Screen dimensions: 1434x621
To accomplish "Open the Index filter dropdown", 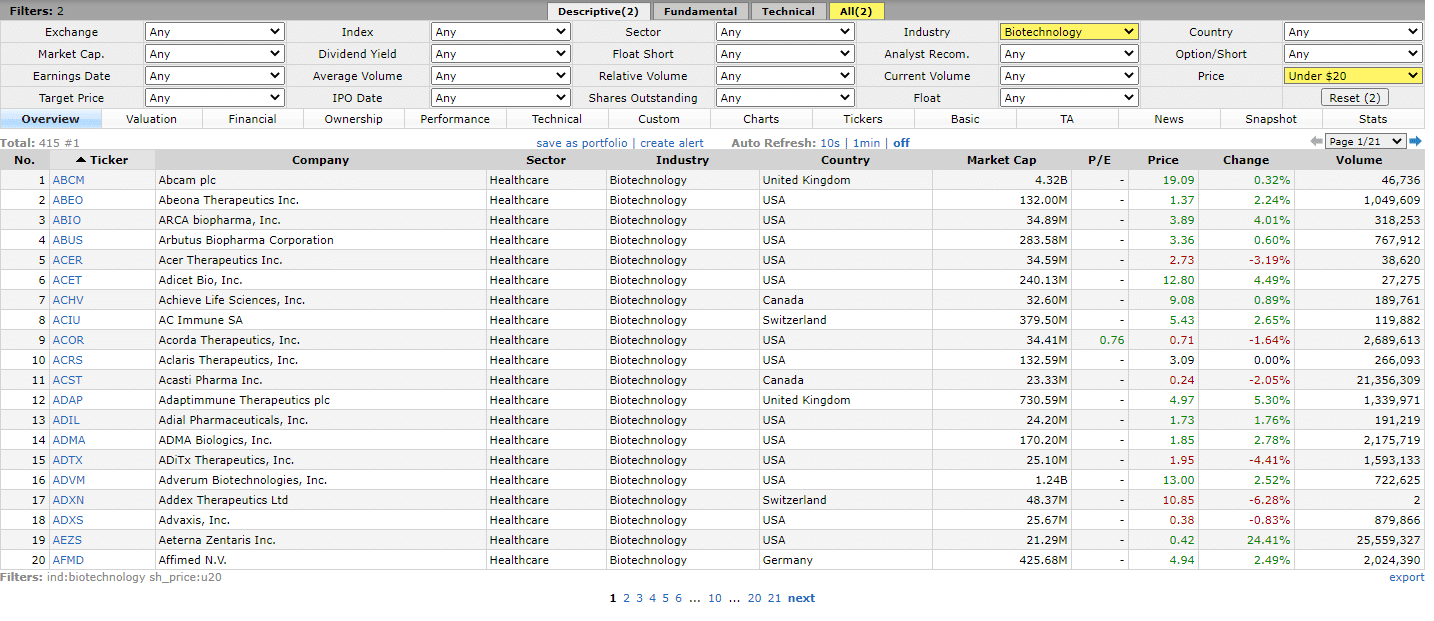I will coord(501,32).
